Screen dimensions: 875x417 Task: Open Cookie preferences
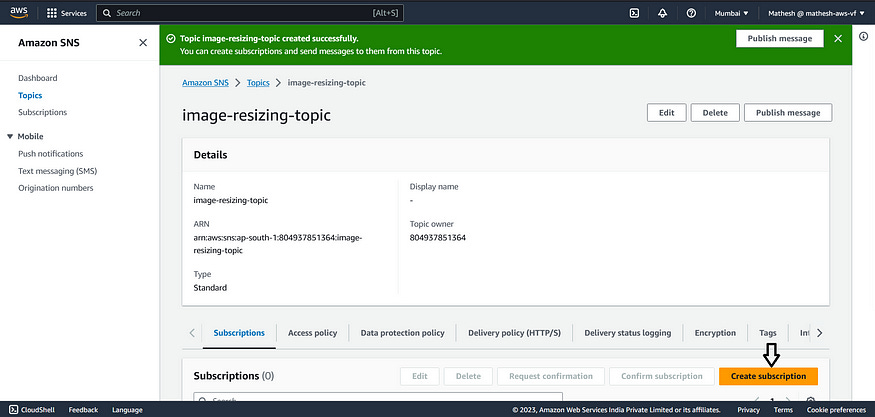point(836,410)
